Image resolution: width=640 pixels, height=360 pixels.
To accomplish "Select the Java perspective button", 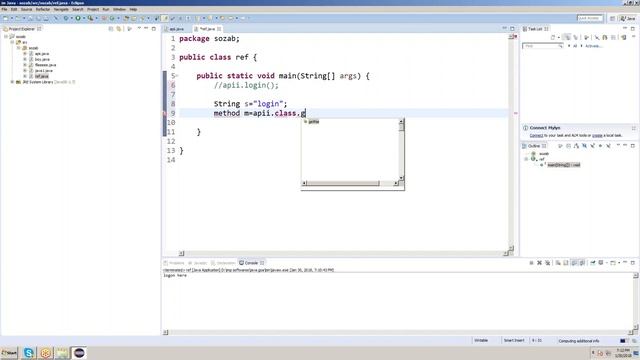I will pyautogui.click(x=628, y=18).
